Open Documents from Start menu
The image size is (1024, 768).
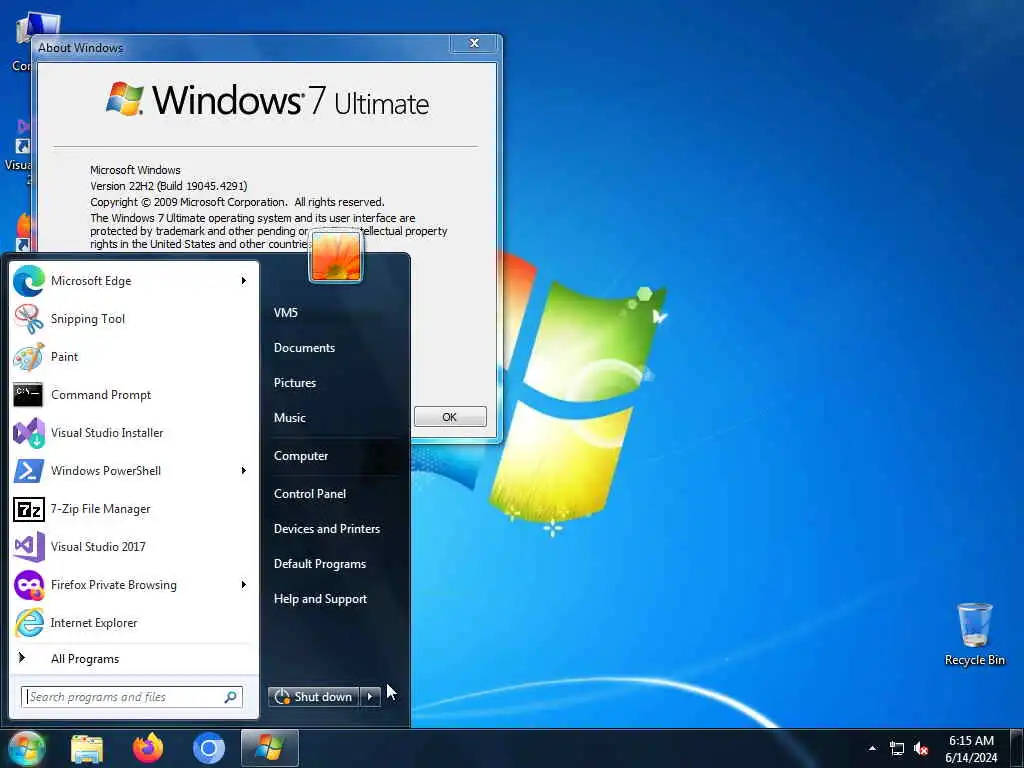tap(304, 348)
